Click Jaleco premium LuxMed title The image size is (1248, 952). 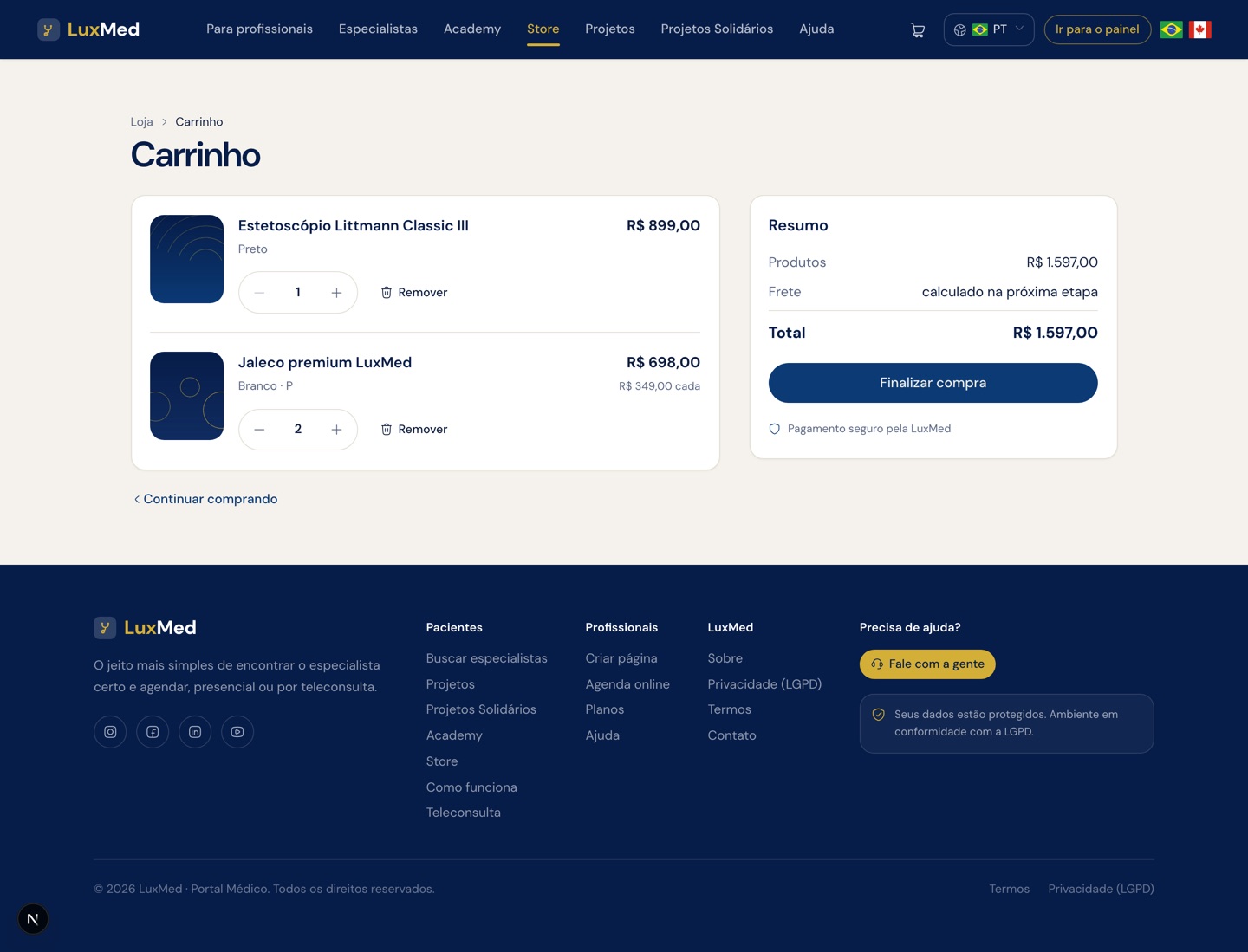(x=325, y=363)
